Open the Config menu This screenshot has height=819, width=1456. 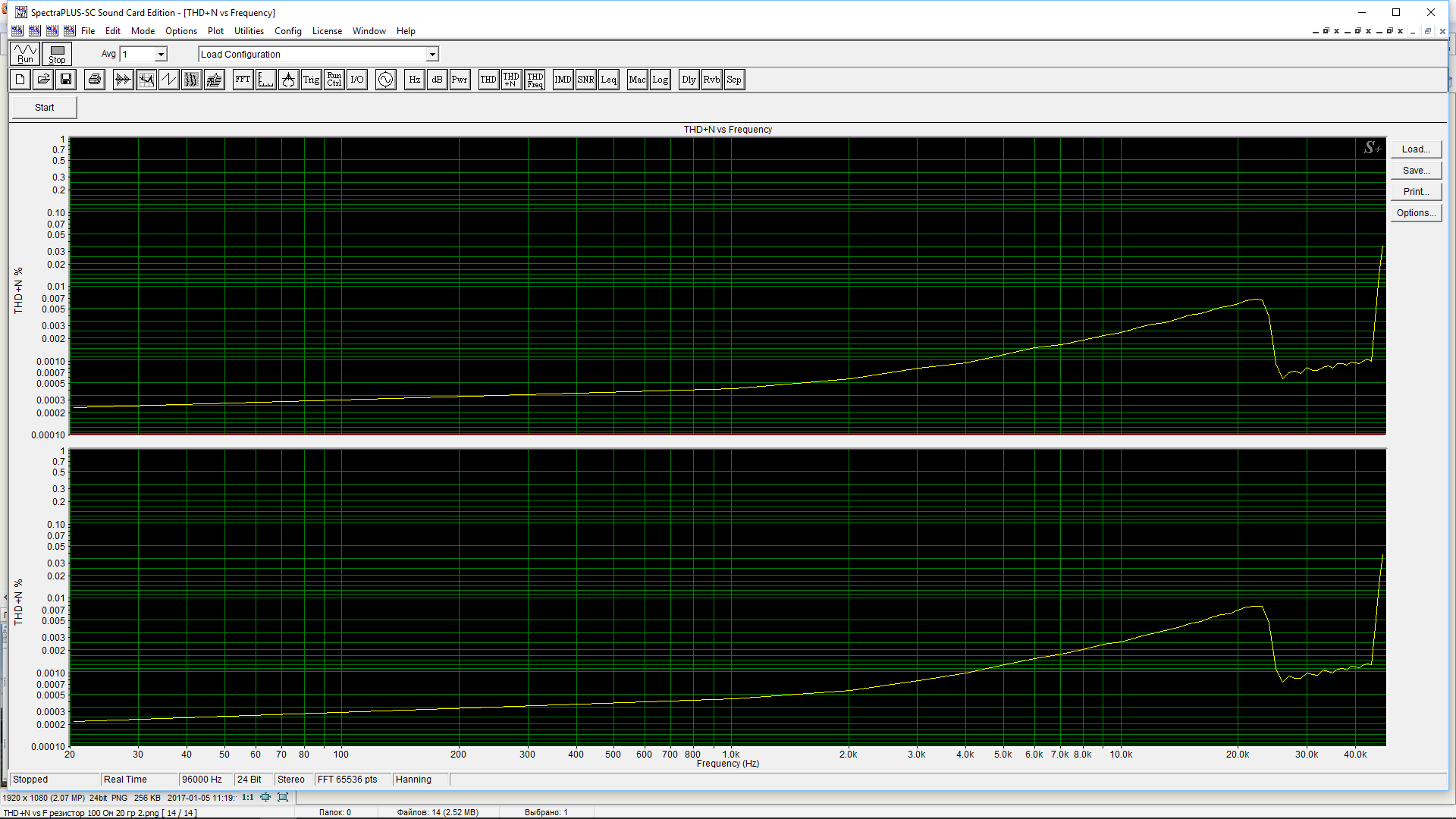click(x=287, y=31)
